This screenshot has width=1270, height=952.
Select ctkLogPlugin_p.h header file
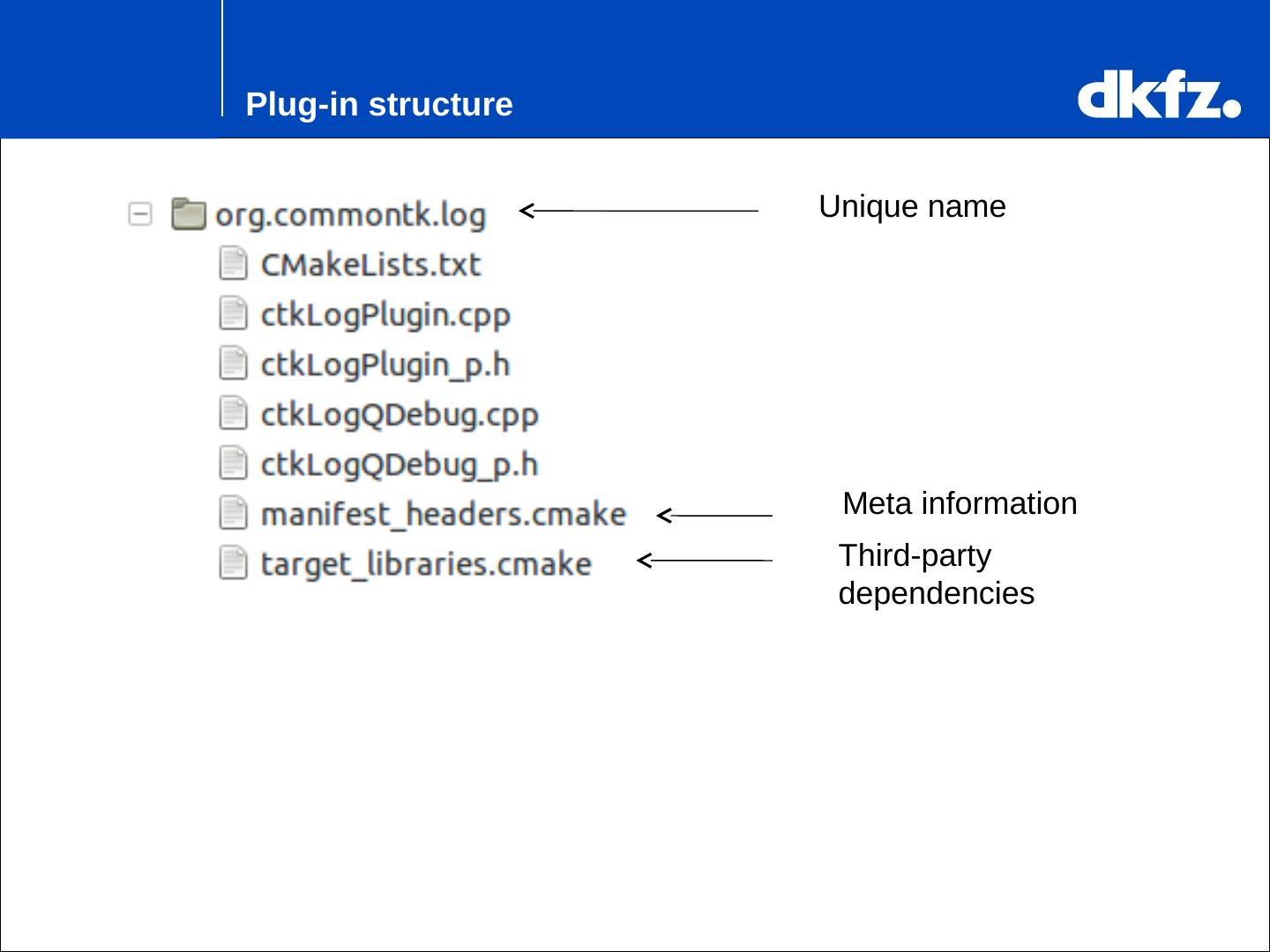(x=385, y=365)
